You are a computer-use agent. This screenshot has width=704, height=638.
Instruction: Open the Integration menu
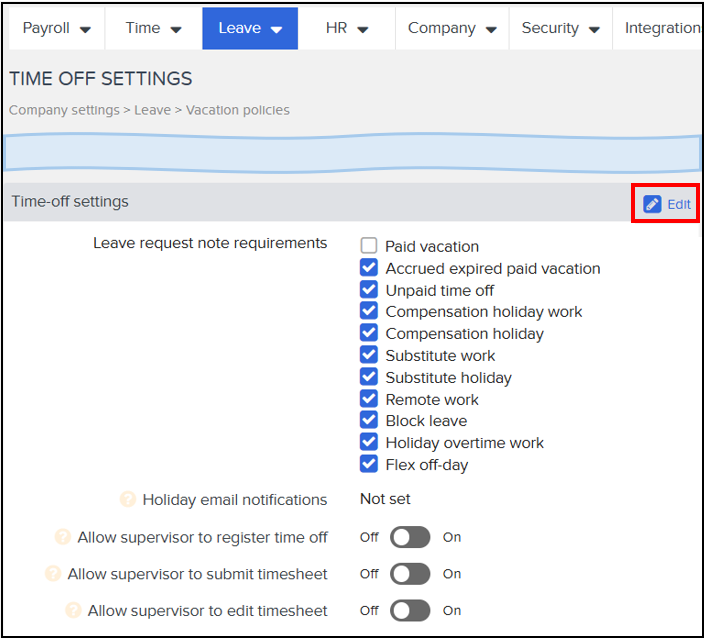[x=658, y=28]
